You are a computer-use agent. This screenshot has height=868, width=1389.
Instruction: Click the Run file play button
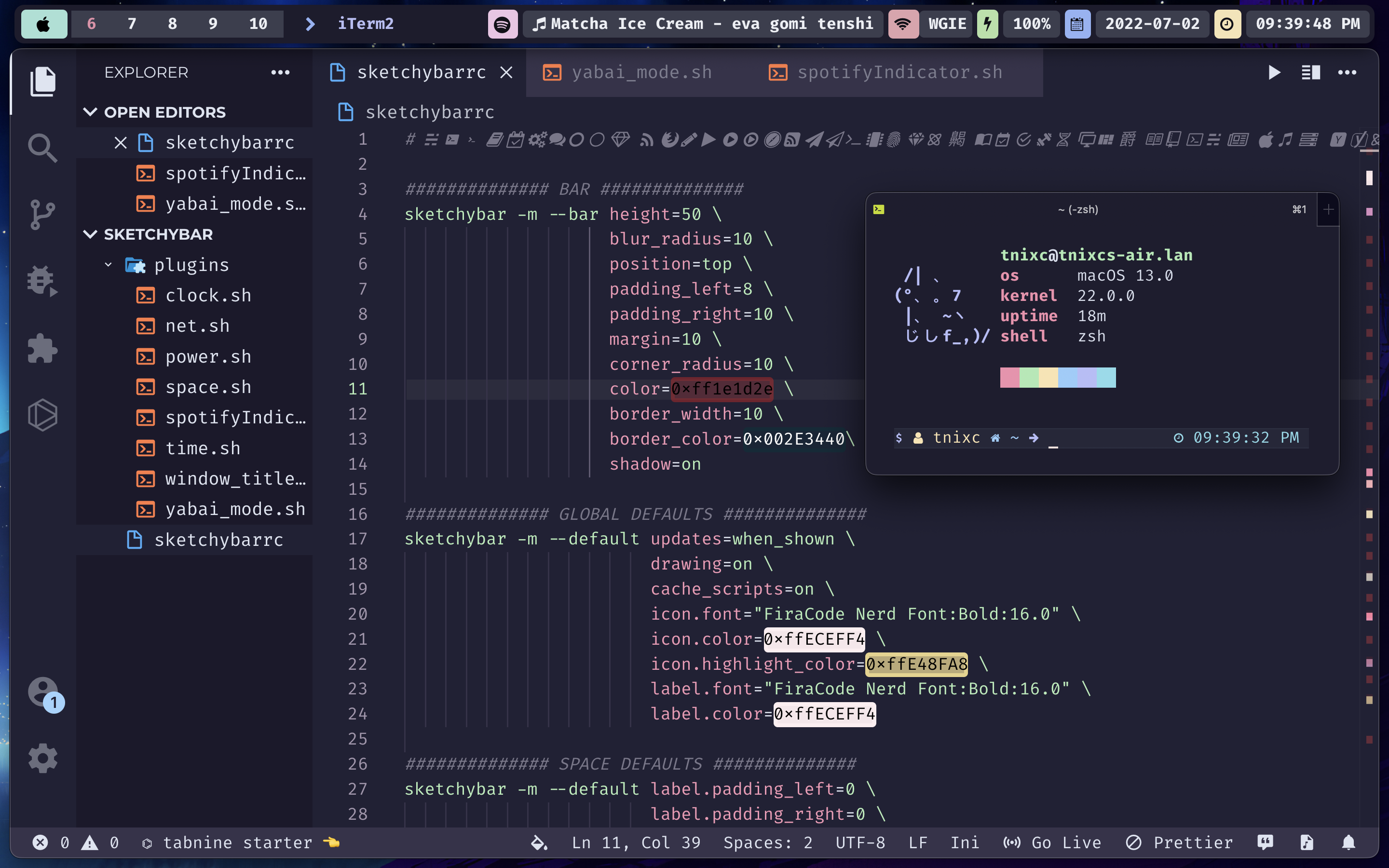pos(1274,72)
